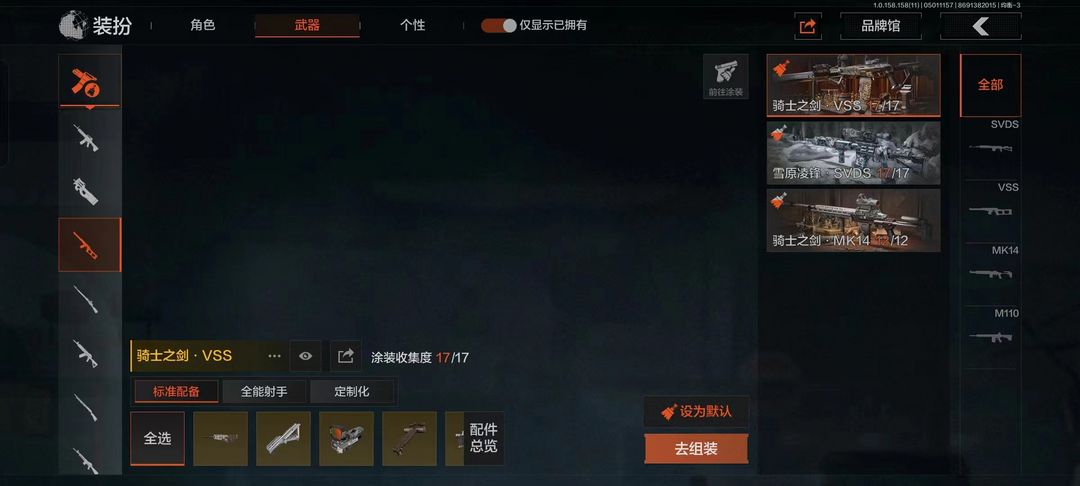This screenshot has height=486, width=1080.
Task: Open the three-dot menu beside 骑士之剑·VSS
Action: point(274,356)
